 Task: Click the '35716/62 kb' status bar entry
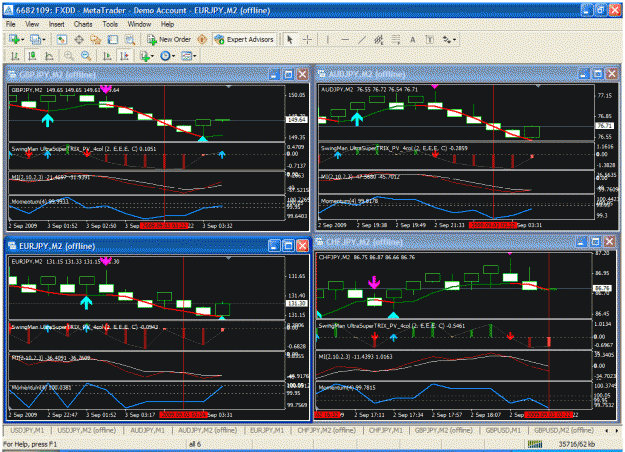click(x=577, y=444)
